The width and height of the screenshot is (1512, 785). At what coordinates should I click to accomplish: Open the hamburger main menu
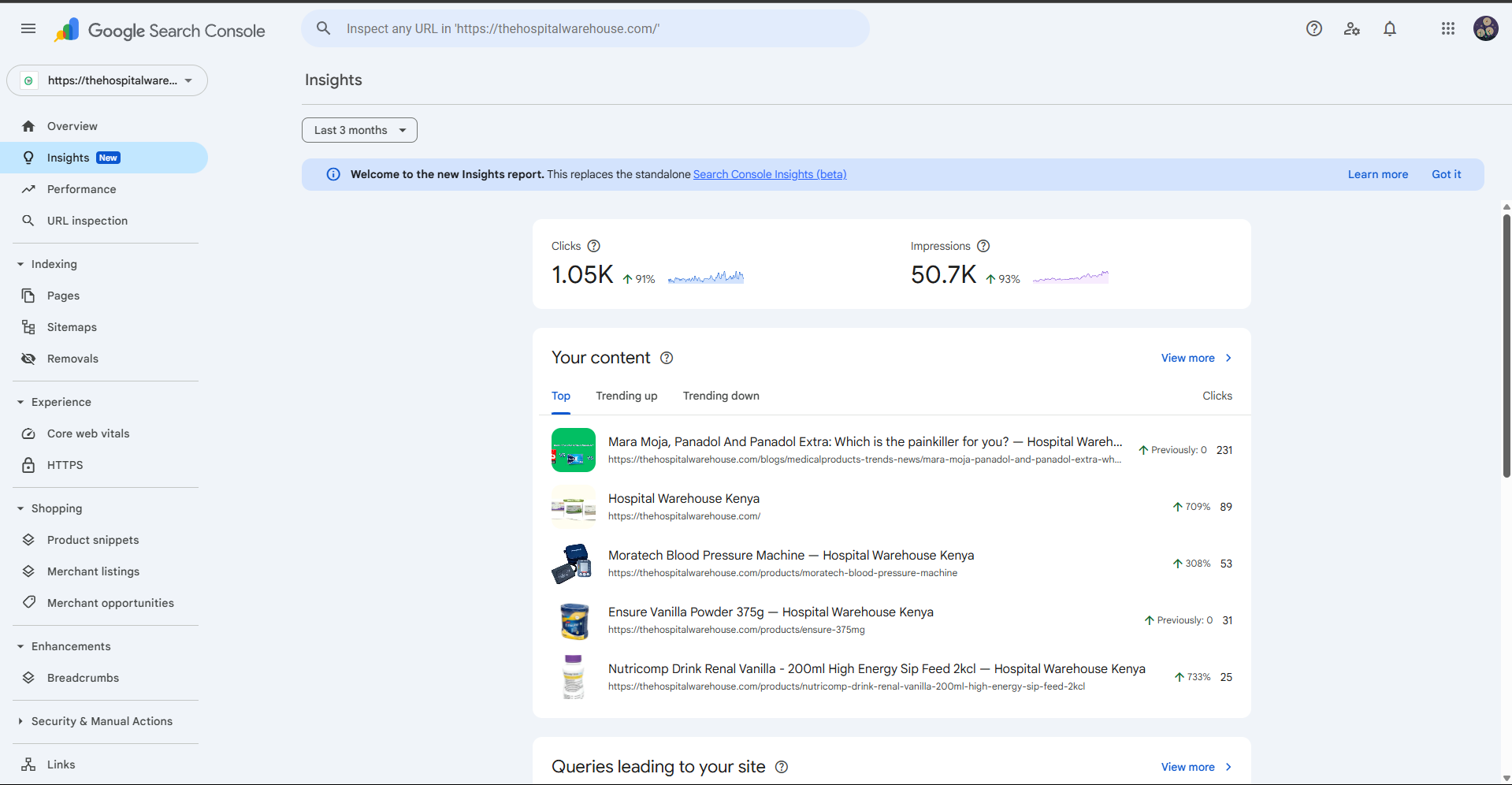28,29
